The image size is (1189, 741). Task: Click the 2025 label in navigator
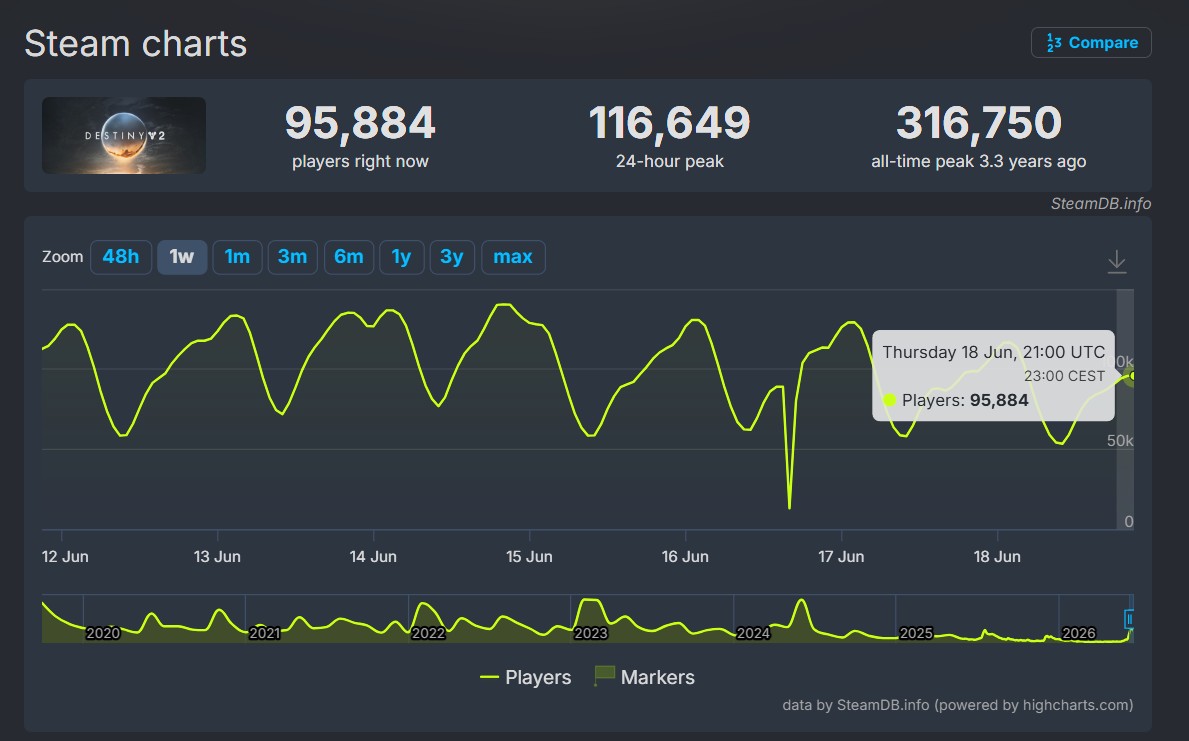point(916,633)
